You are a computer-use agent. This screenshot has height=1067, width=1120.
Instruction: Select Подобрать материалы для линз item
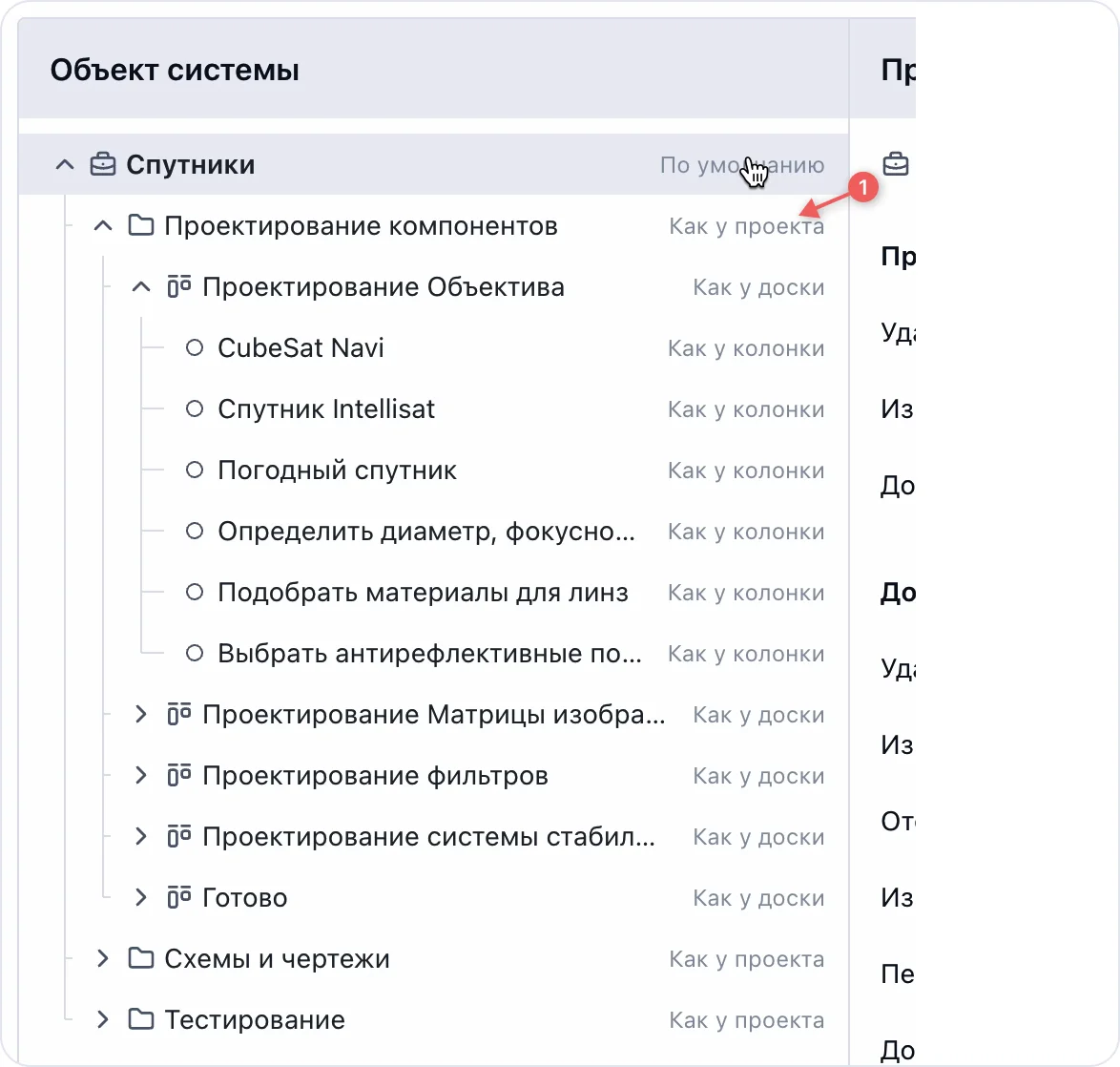point(423,593)
